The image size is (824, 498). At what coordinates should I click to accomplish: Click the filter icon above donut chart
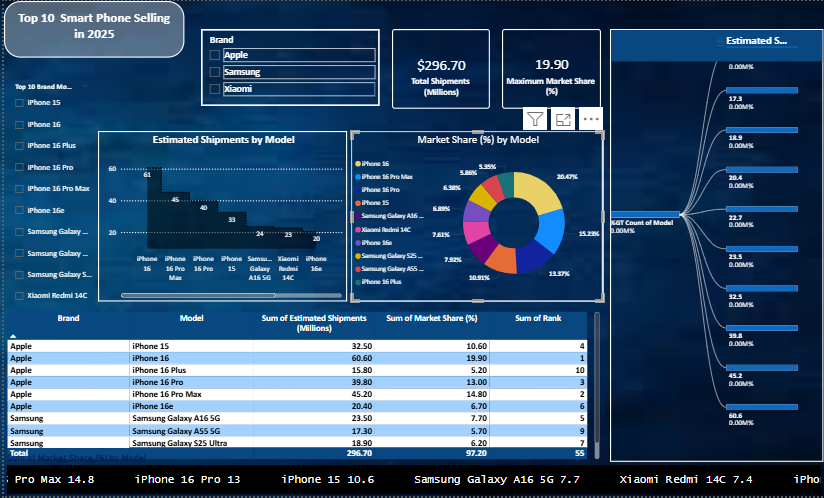(535, 120)
